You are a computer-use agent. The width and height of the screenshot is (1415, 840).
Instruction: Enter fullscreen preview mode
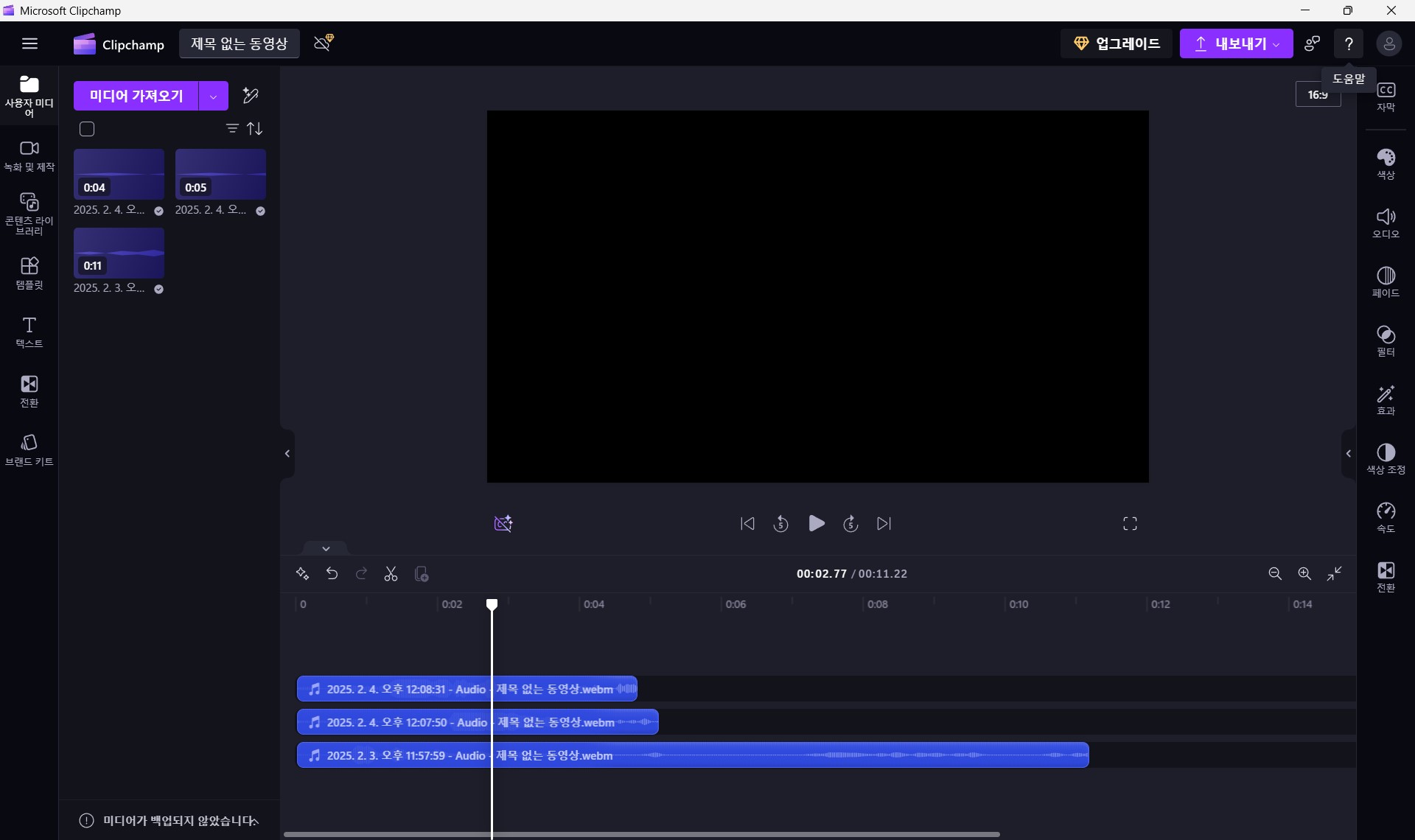[x=1130, y=524]
